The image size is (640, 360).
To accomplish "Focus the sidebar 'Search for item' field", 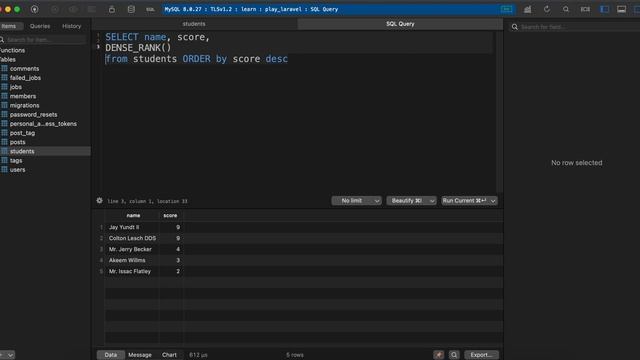I will 44,40.
